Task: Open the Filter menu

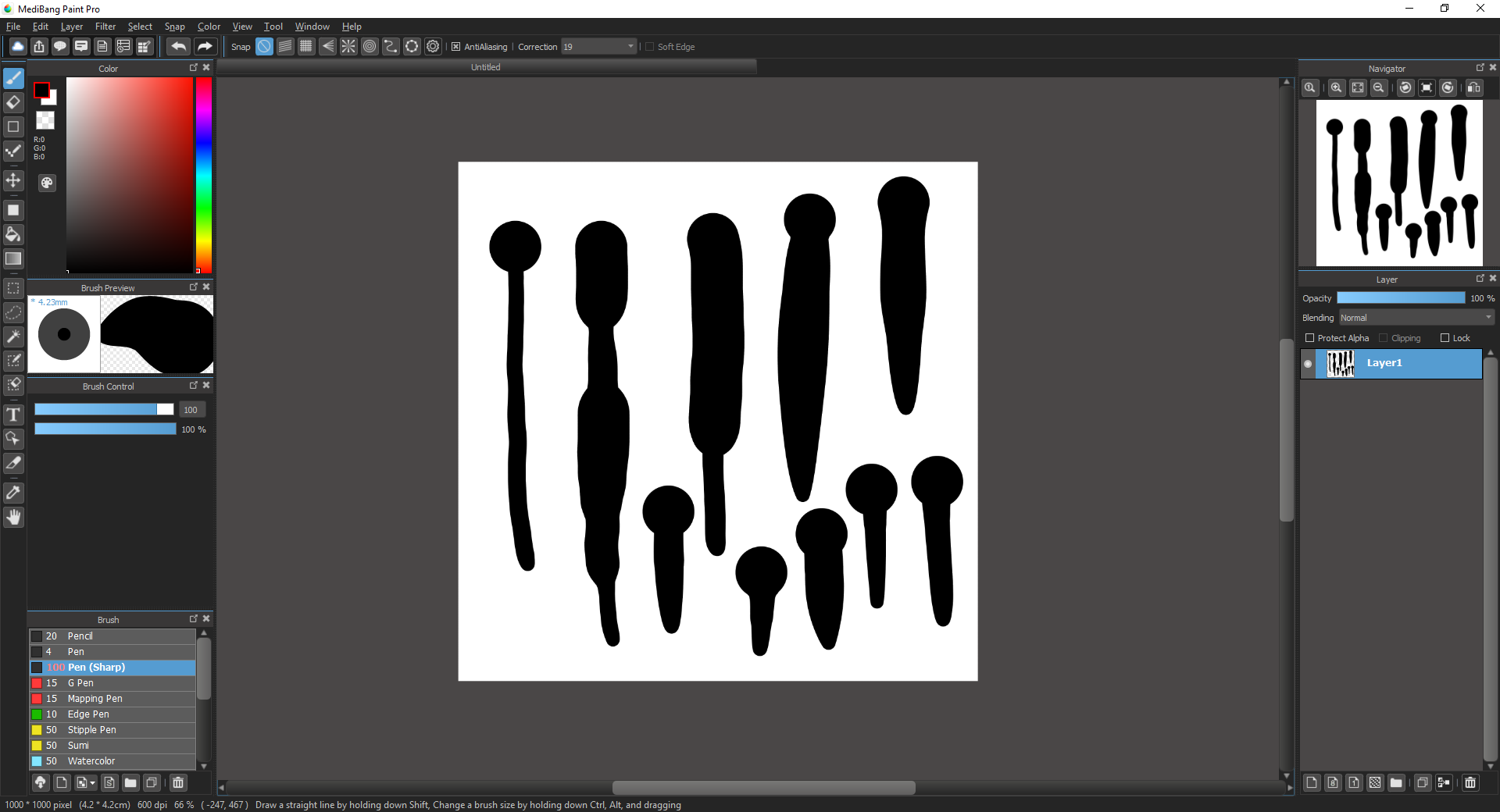Action: click(x=105, y=27)
